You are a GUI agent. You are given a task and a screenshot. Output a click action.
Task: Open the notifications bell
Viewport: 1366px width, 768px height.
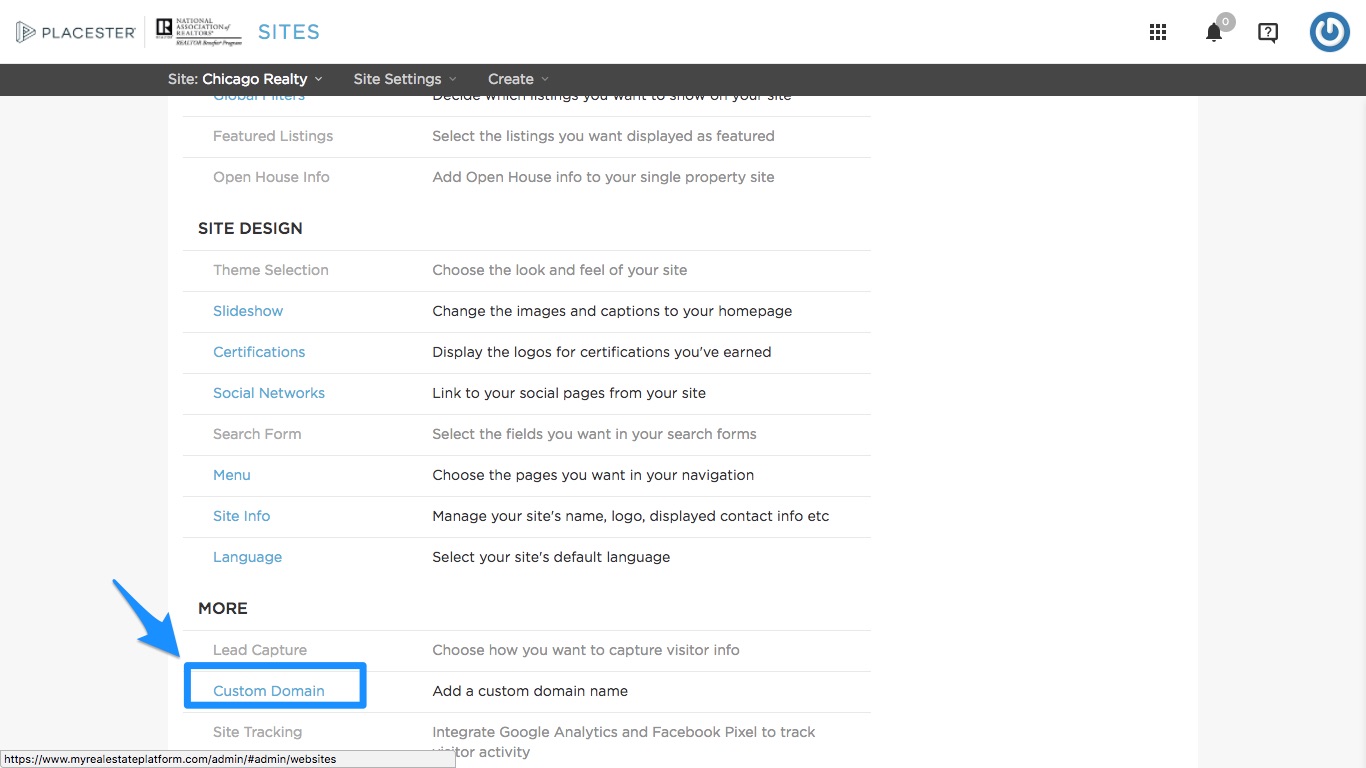click(1214, 32)
